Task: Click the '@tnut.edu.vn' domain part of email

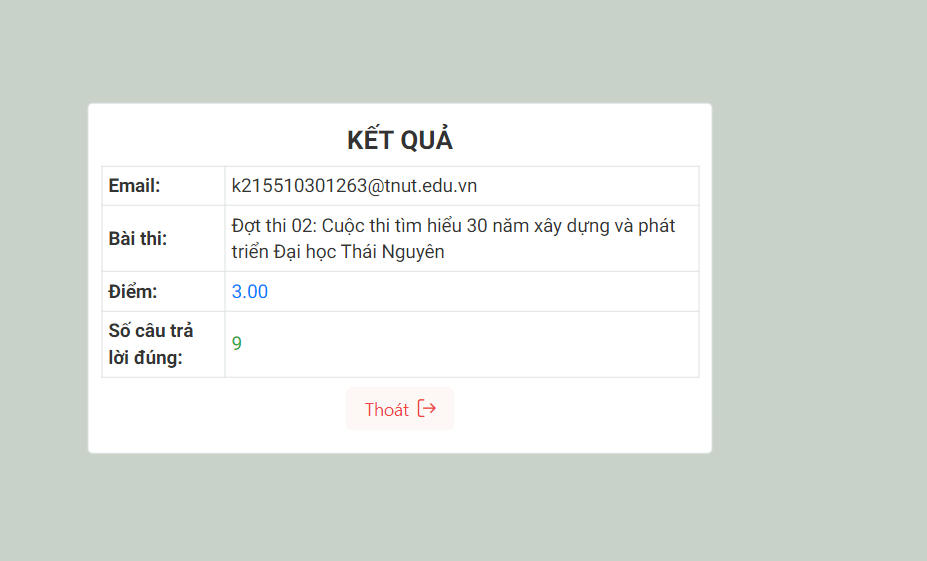Action: pos(422,186)
